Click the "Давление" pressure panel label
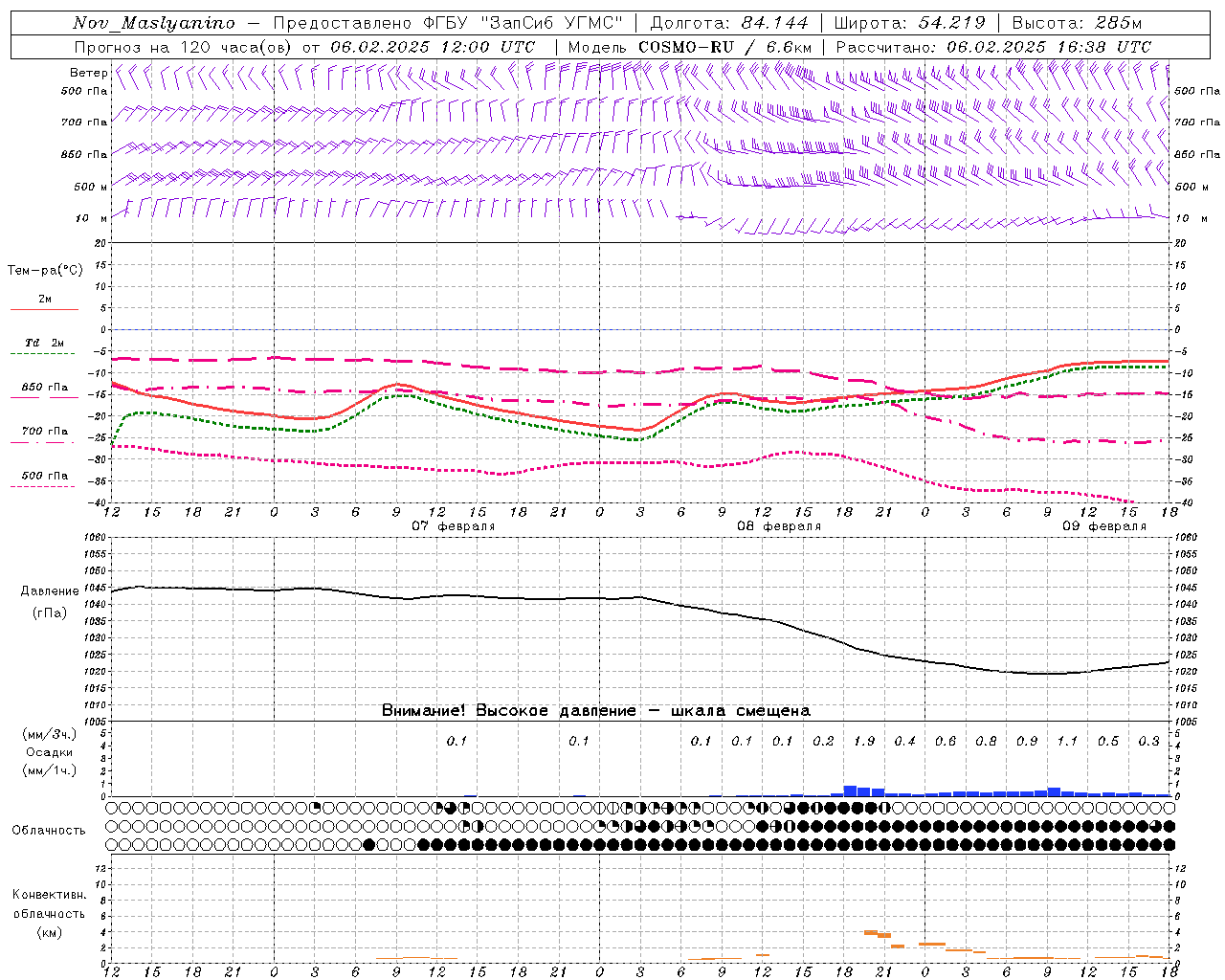The width and height of the screenshot is (1225, 980). click(48, 591)
